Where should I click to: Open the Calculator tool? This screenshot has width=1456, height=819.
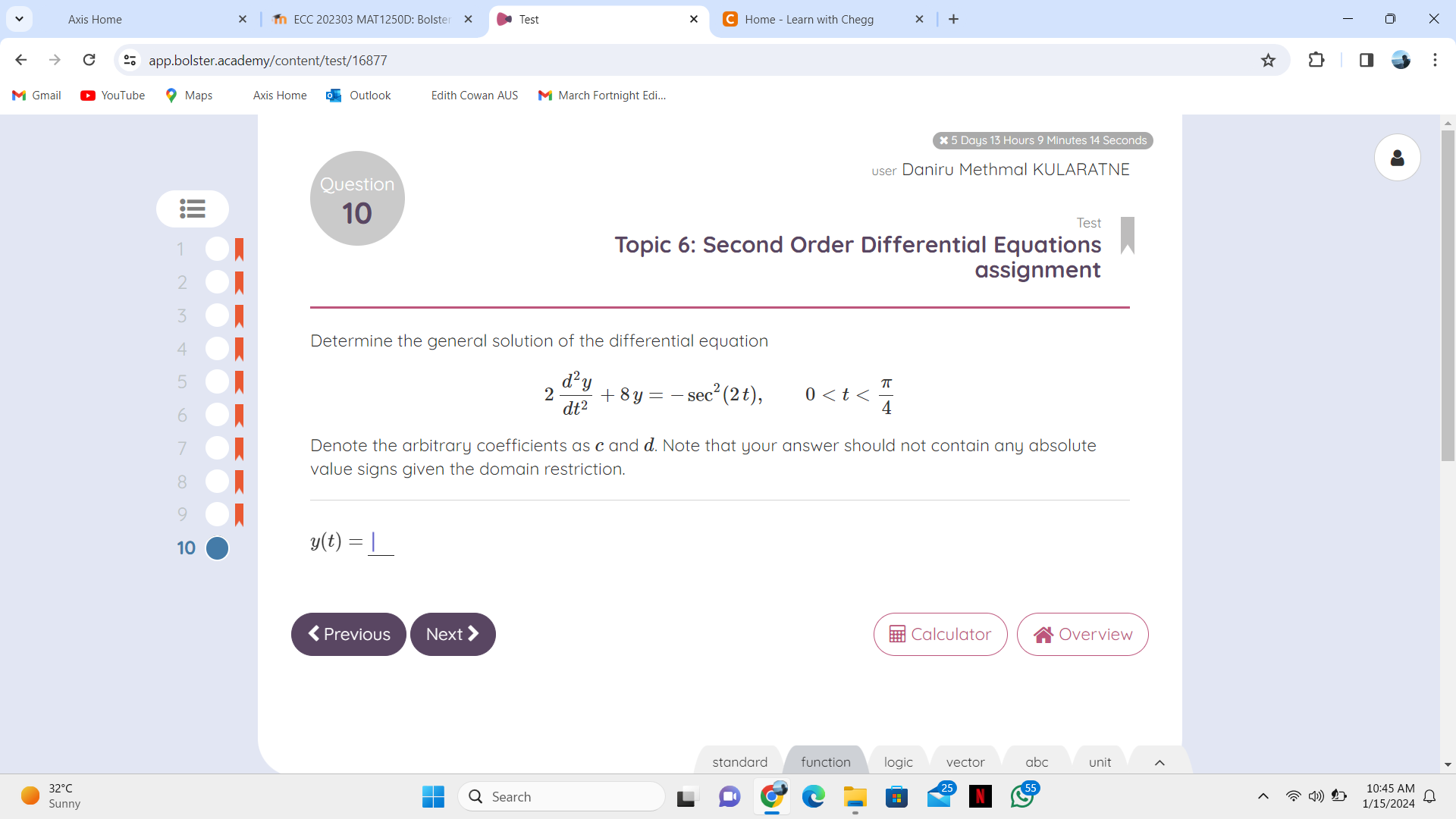(x=940, y=634)
